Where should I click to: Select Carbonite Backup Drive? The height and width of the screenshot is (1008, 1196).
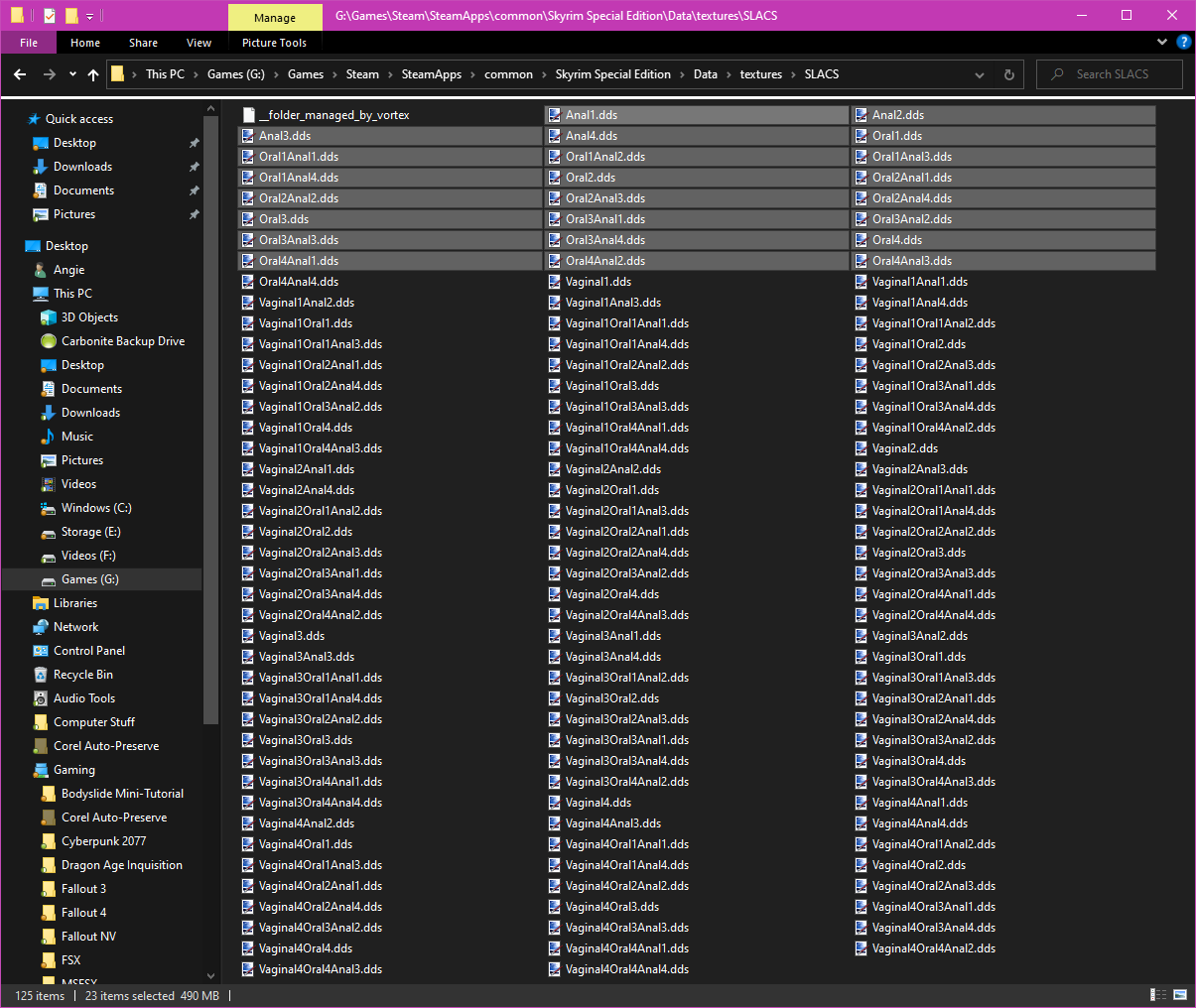pos(123,341)
